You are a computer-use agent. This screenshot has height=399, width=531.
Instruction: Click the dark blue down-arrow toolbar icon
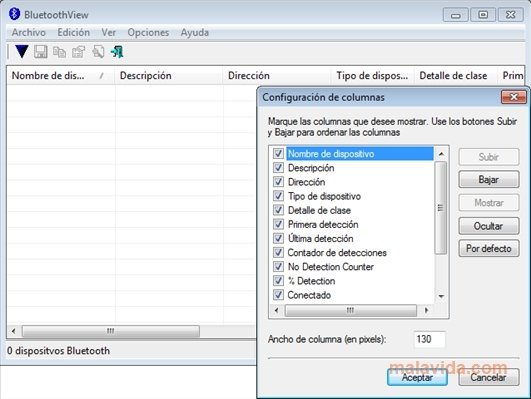click(22, 51)
